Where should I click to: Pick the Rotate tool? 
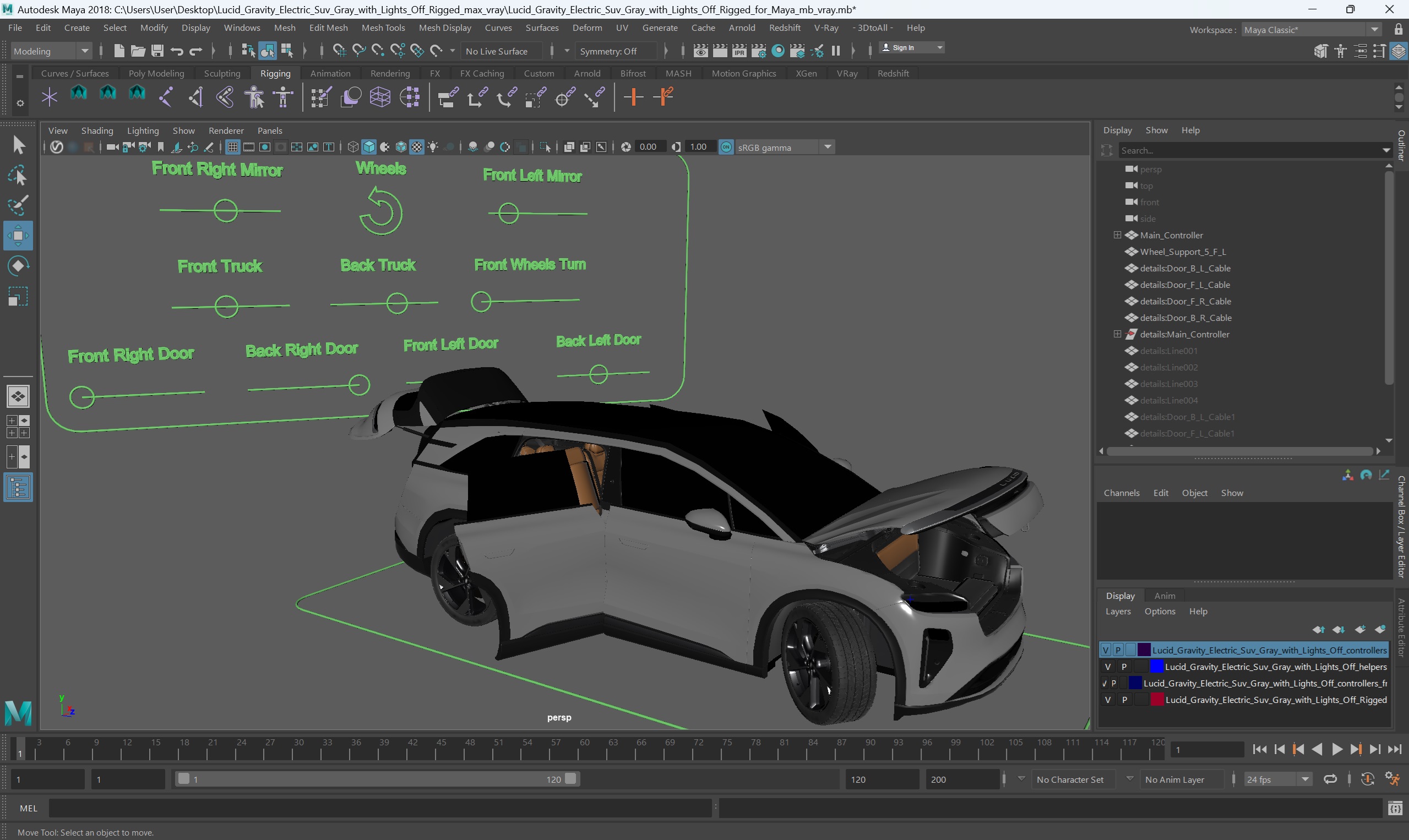pos(18,266)
